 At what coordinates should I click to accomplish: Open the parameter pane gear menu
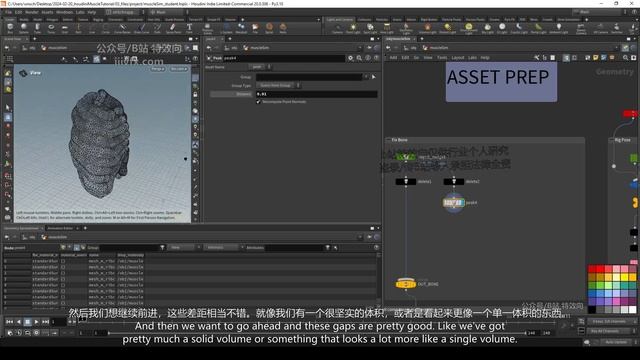pyautogui.click(x=351, y=58)
